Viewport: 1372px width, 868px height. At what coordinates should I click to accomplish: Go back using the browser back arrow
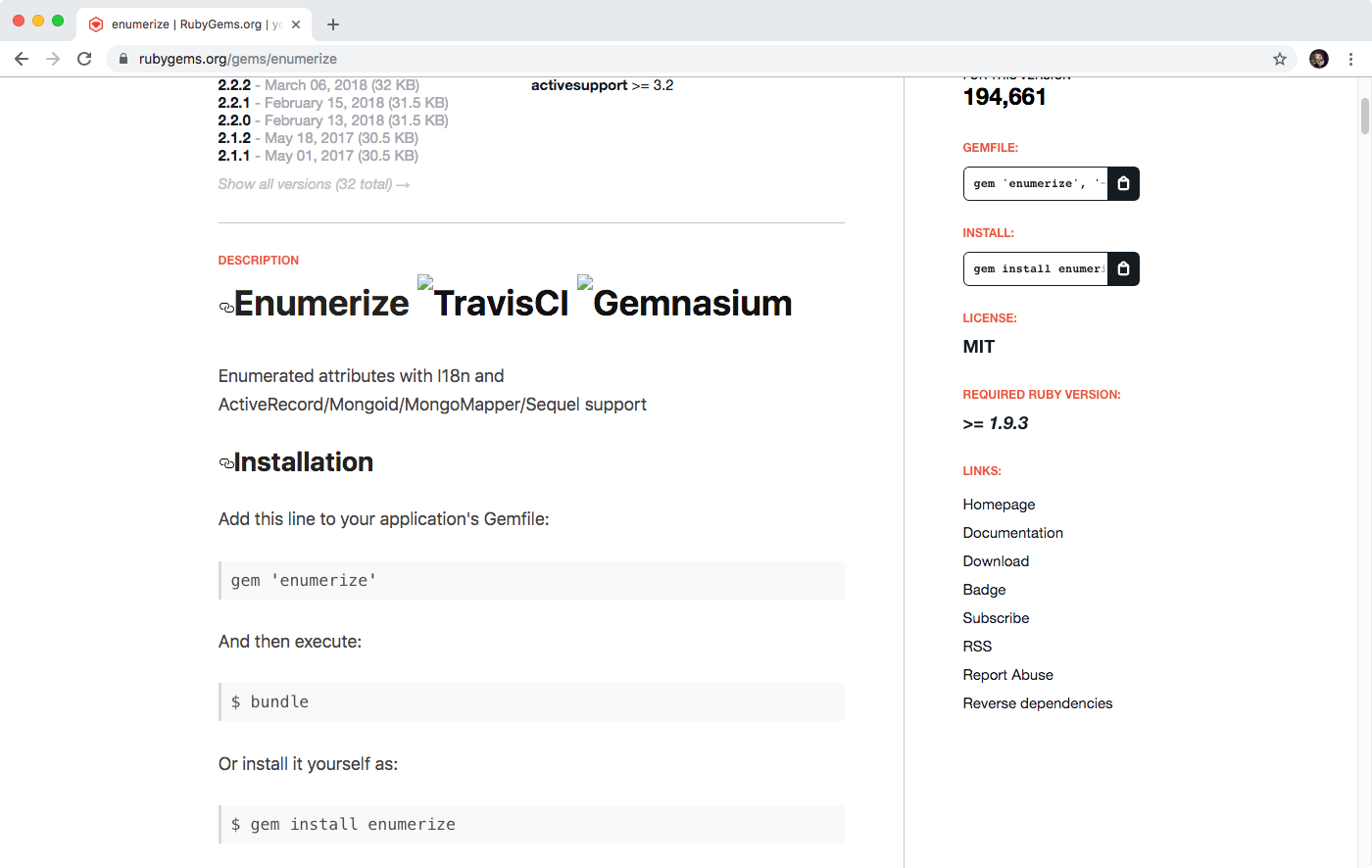[22, 59]
